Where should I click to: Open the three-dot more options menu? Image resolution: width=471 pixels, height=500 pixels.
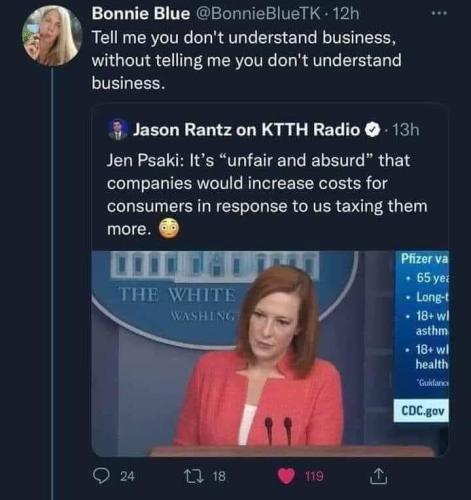pyautogui.click(x=439, y=13)
